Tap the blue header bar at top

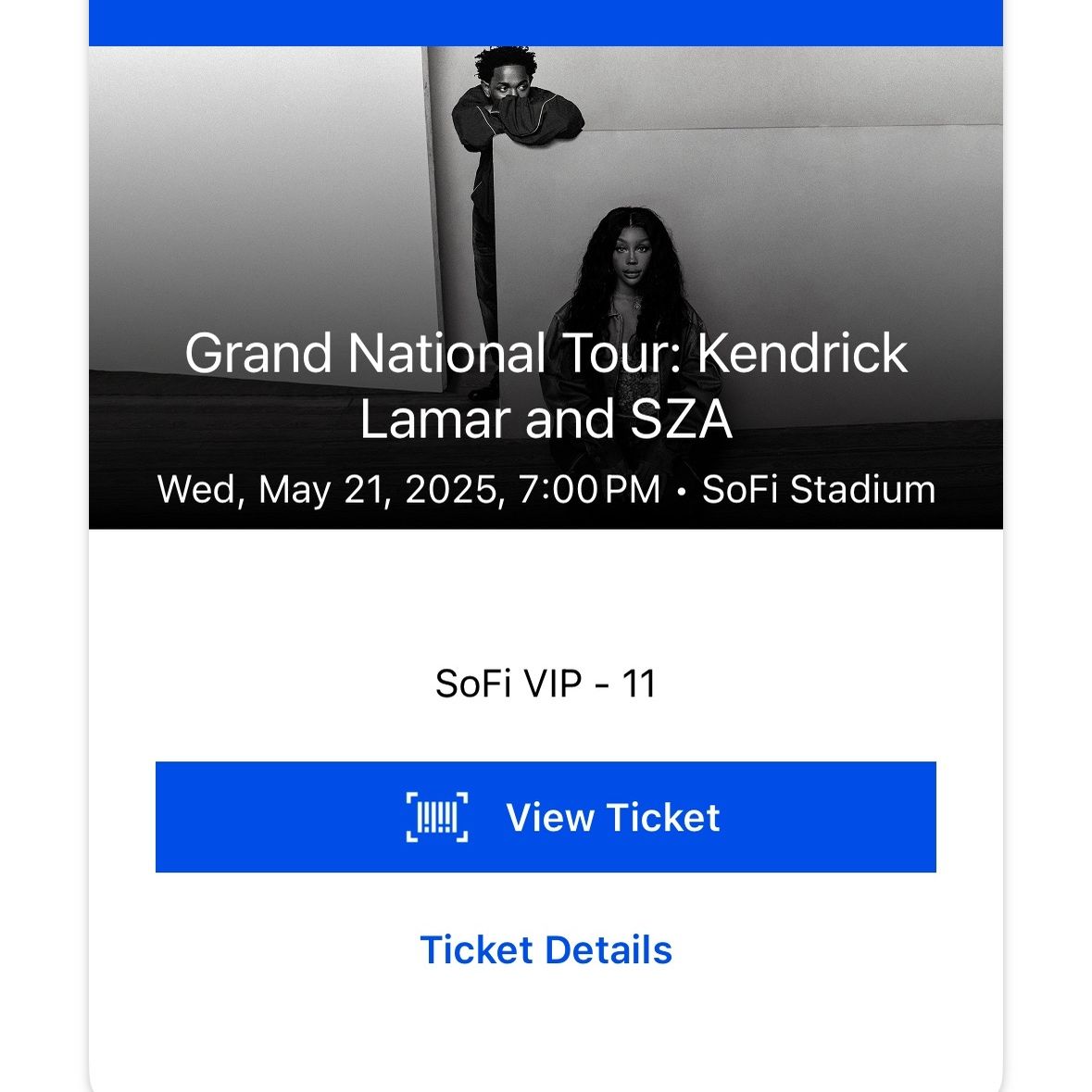[x=546, y=23]
